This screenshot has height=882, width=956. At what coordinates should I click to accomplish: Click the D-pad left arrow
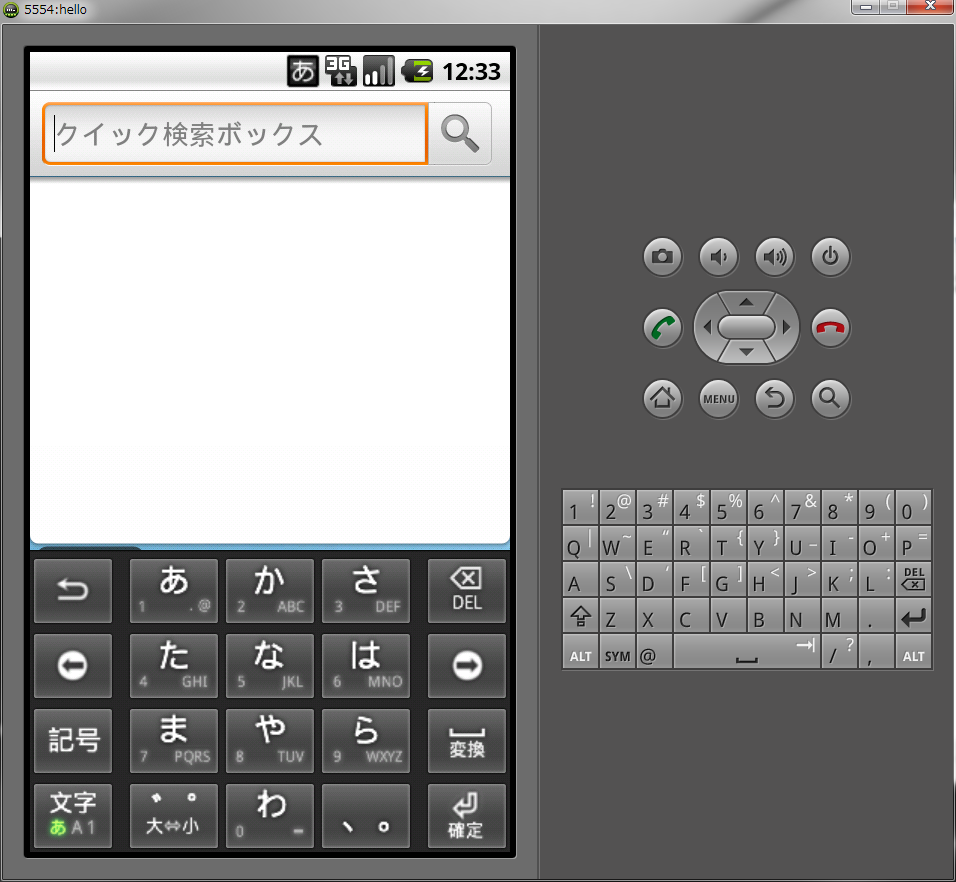(x=707, y=327)
